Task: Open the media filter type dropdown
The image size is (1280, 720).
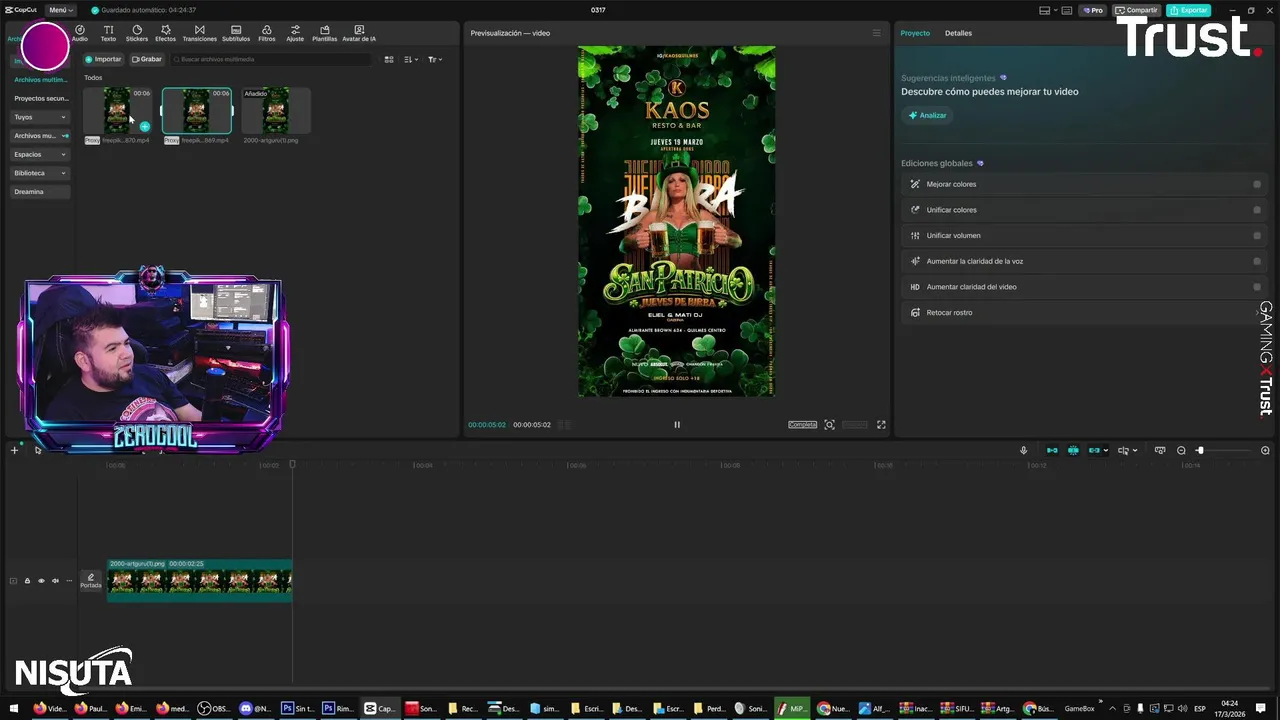Action: pos(434,59)
